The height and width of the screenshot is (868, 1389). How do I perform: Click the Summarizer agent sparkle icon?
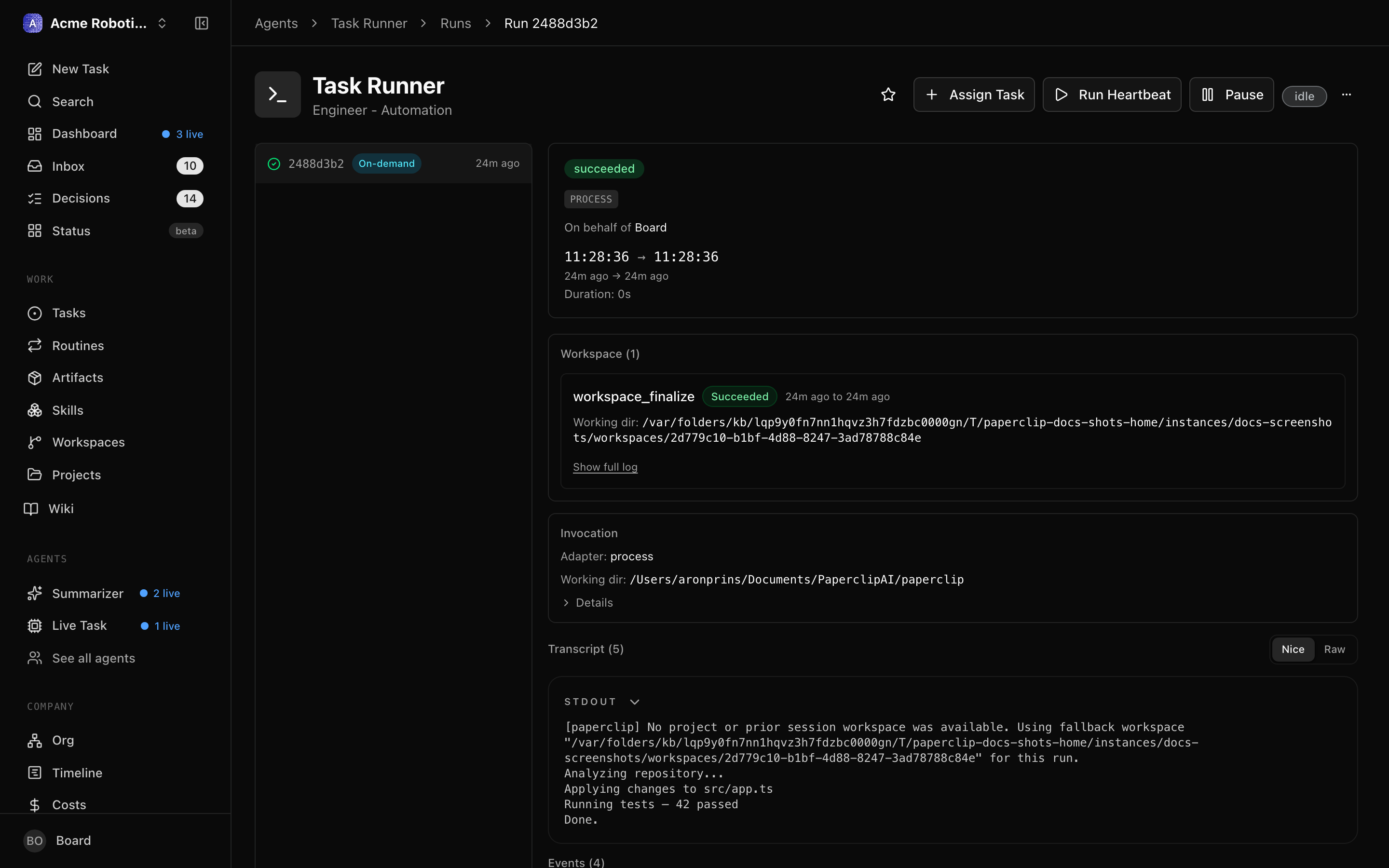34,593
